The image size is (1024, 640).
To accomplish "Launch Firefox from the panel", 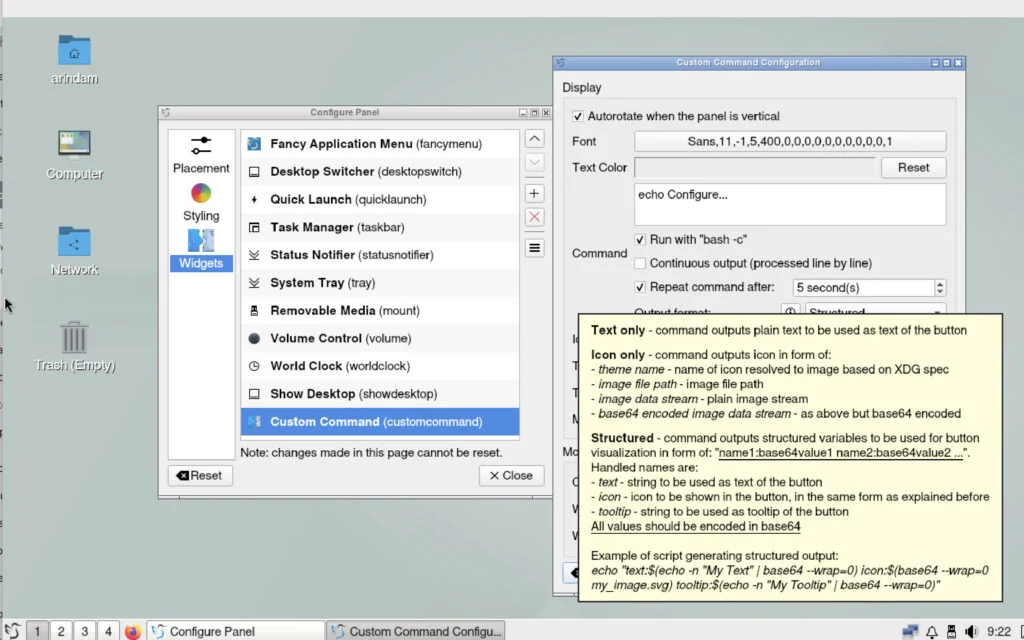I will point(133,631).
